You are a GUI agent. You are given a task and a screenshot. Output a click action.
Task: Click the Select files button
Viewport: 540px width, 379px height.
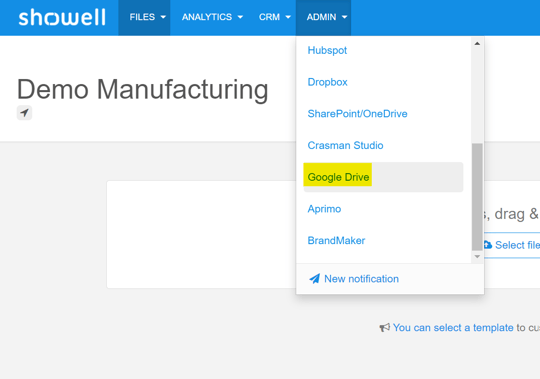[x=512, y=245]
